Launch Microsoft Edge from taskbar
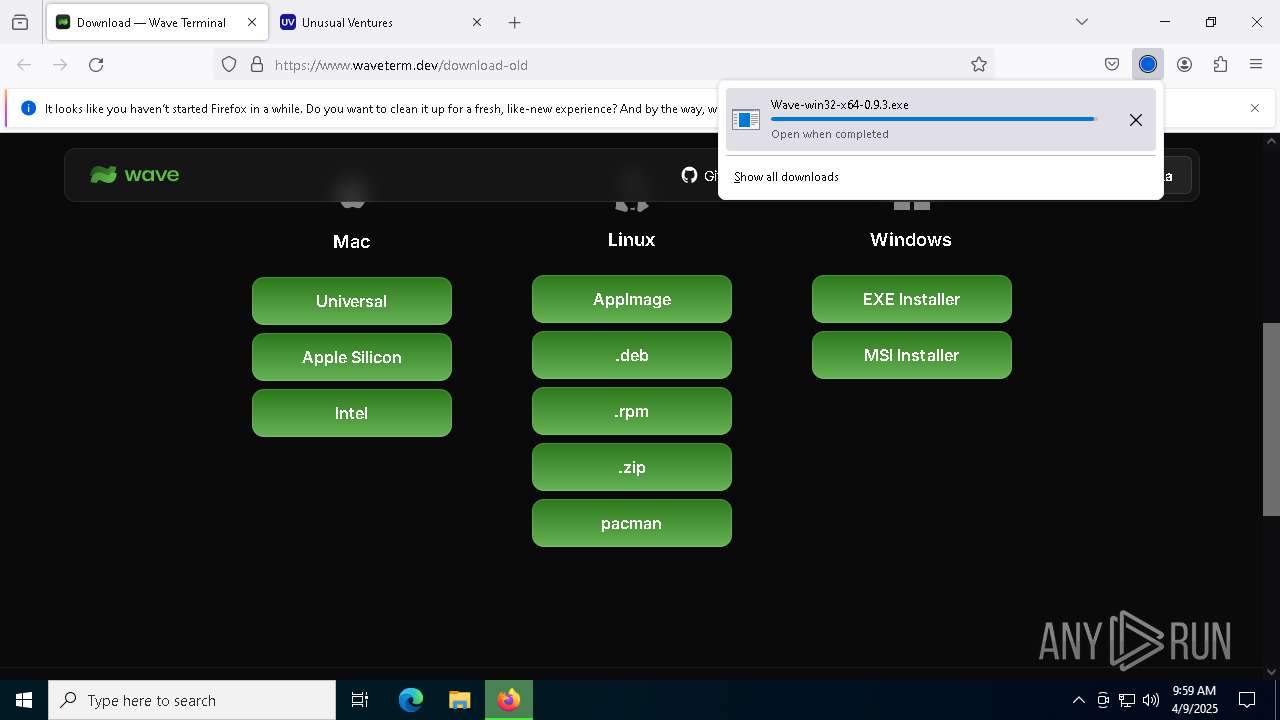 point(411,700)
